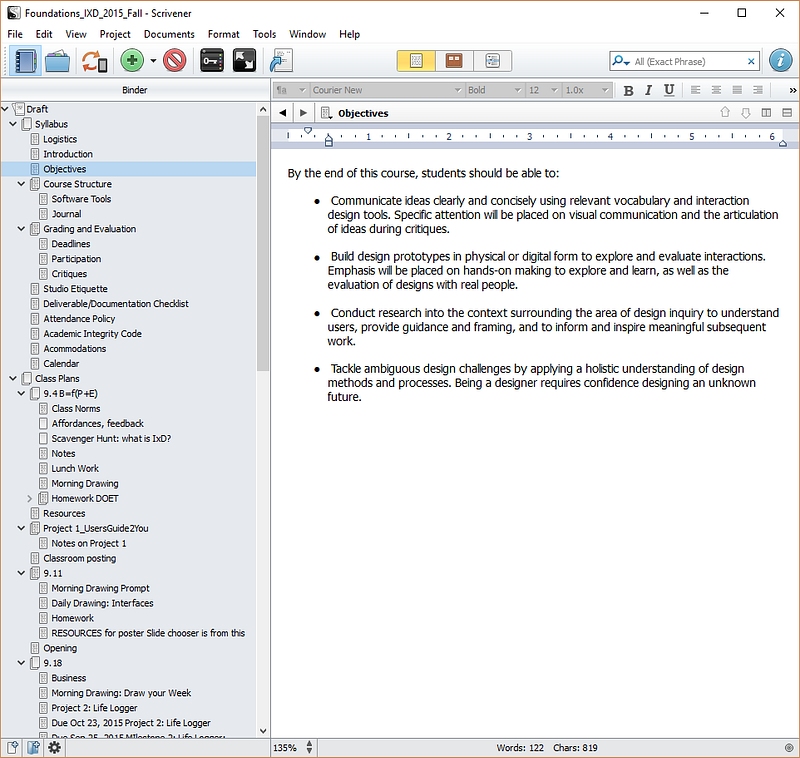Toggle Bold formatting button
The height and width of the screenshot is (758, 800).
click(x=629, y=90)
